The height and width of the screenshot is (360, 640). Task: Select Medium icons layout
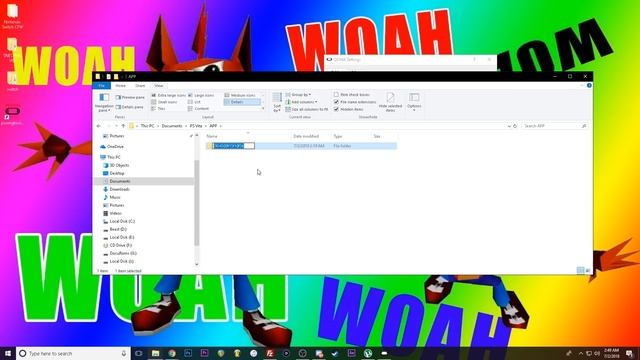(x=240, y=95)
